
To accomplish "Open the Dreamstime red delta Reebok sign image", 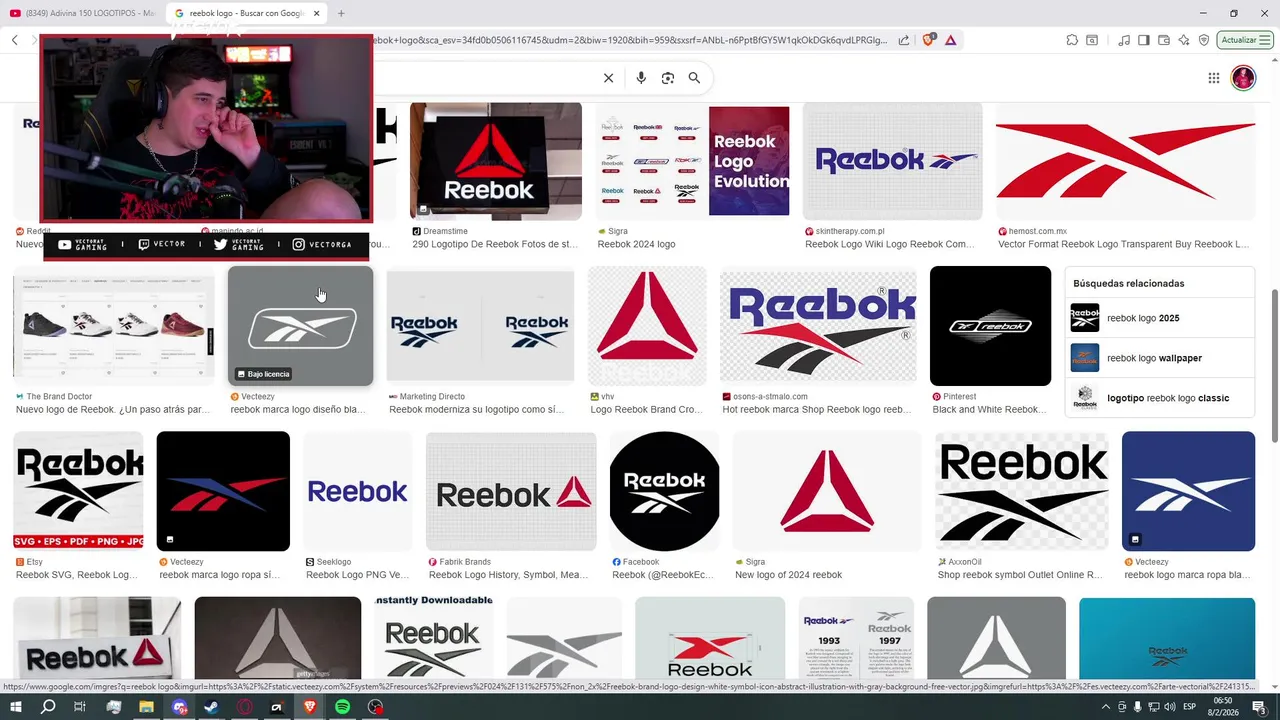I will [x=496, y=161].
